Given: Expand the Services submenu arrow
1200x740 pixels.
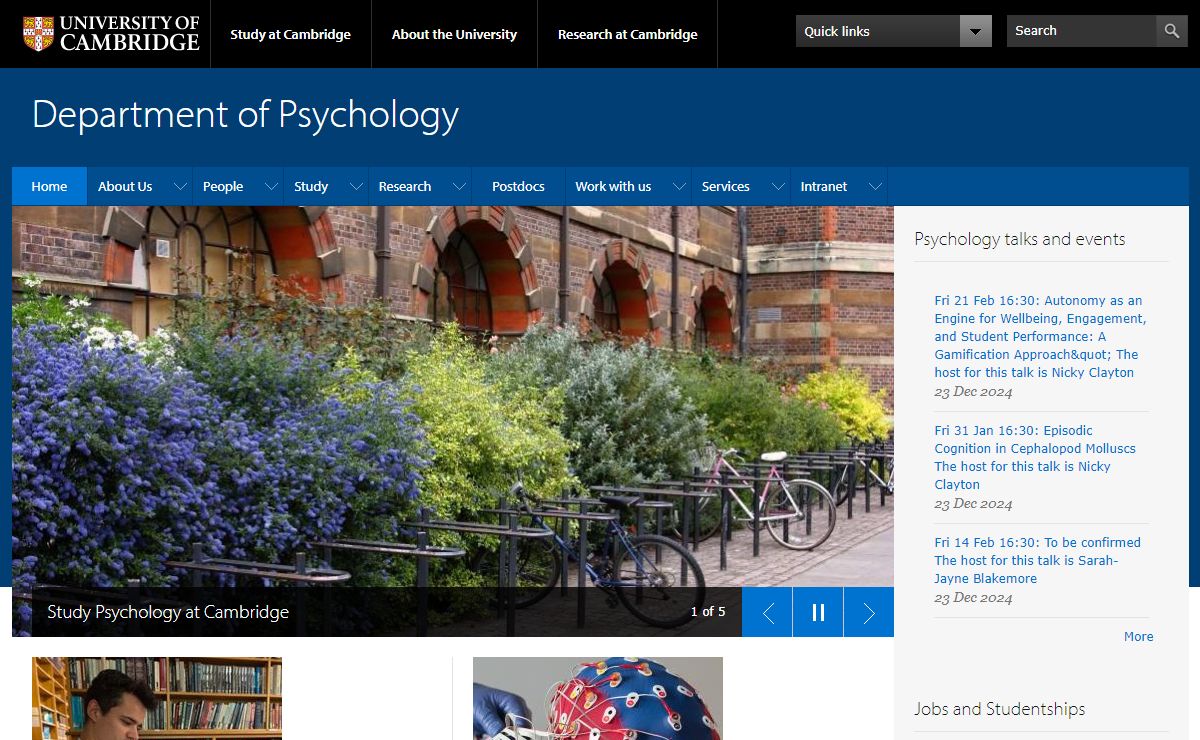Looking at the screenshot, I should (x=777, y=186).
